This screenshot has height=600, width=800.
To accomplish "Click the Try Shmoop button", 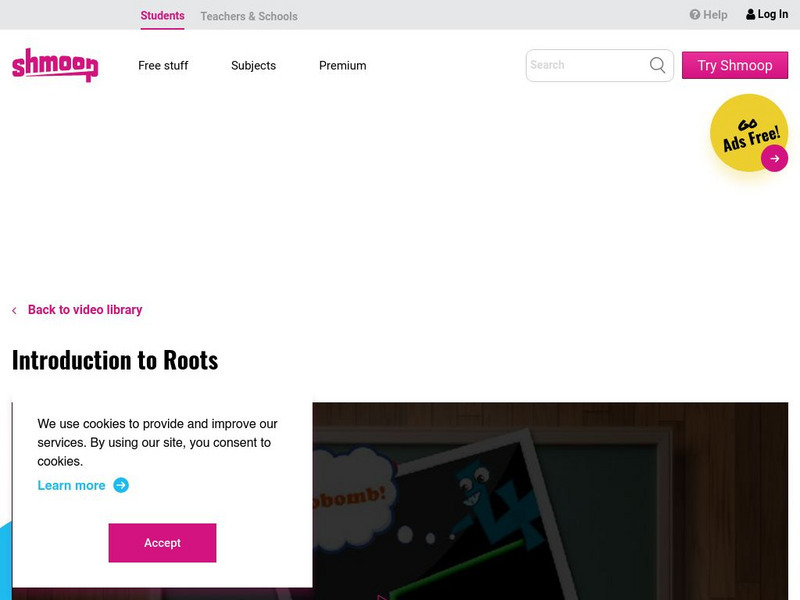I will pos(735,65).
